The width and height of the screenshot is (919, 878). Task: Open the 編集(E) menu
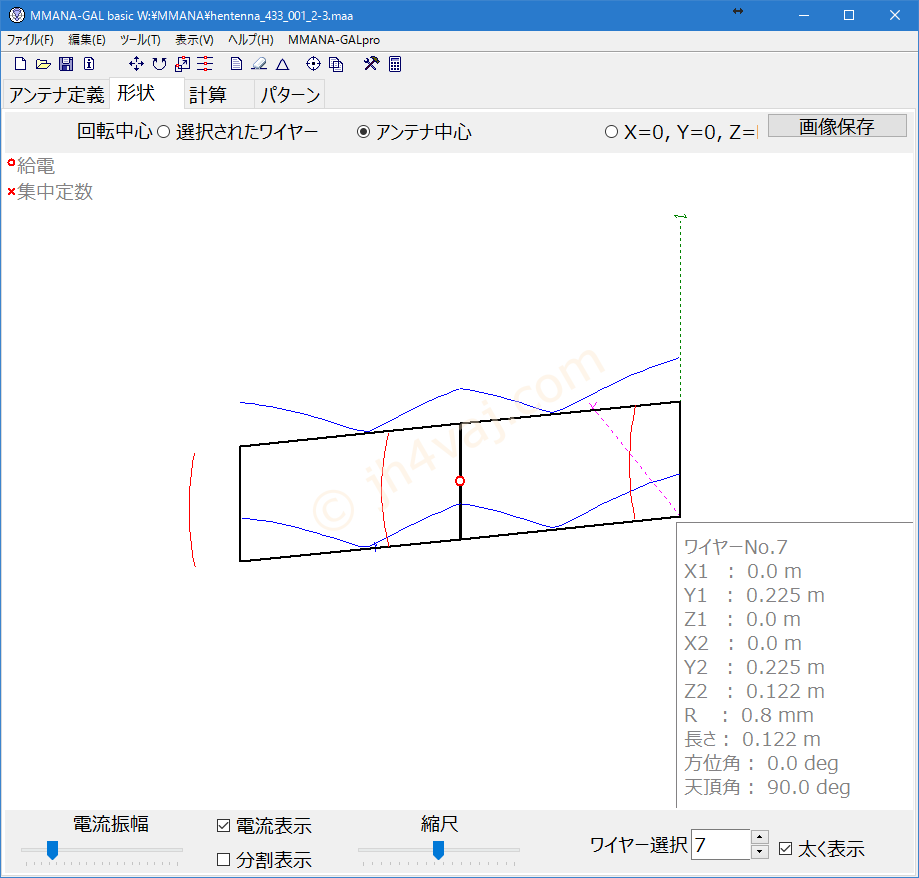pyautogui.click(x=87, y=40)
